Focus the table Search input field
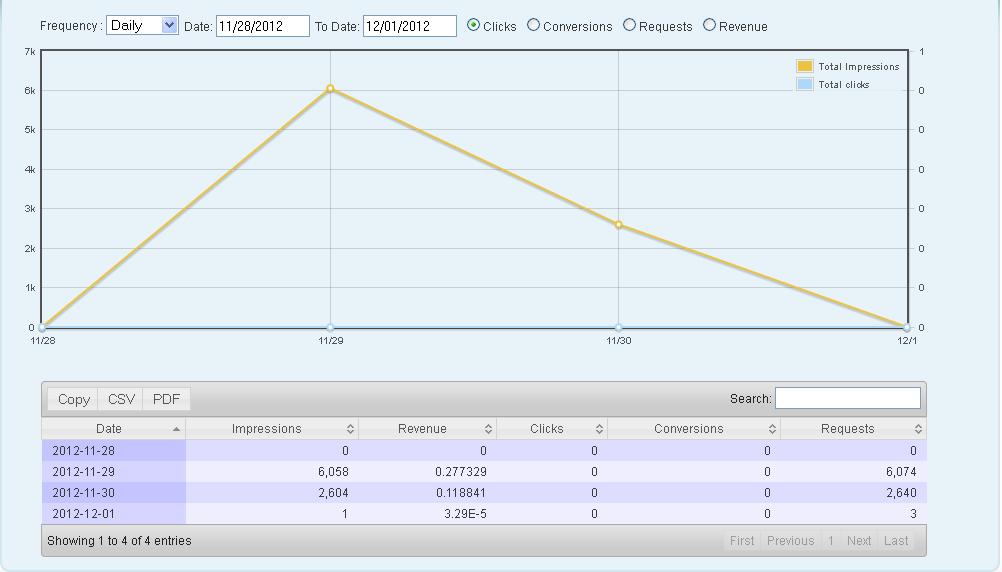 click(x=847, y=398)
